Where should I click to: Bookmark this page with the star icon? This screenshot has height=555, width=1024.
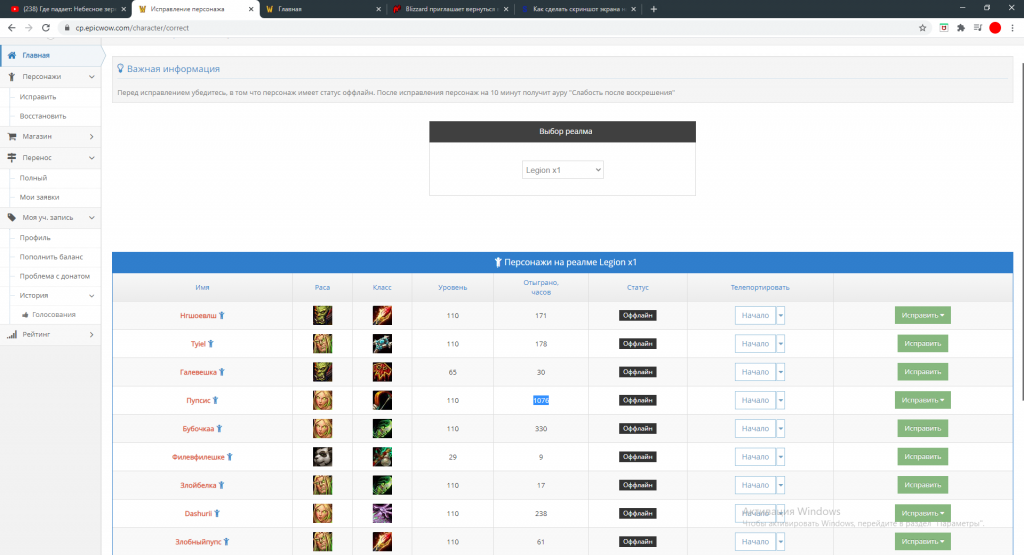click(x=922, y=28)
